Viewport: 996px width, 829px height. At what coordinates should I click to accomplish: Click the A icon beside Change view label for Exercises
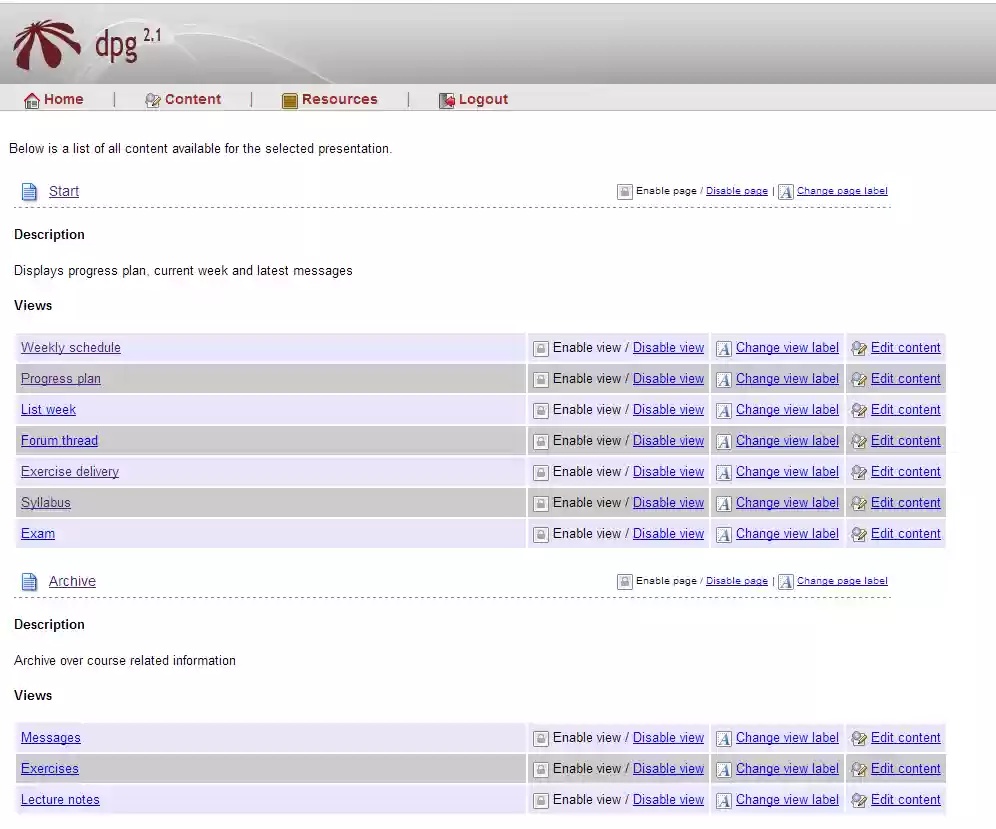pos(723,768)
